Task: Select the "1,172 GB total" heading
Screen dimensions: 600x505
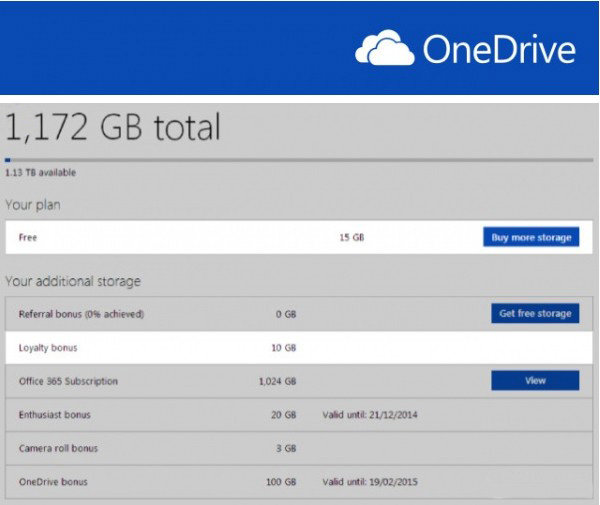Action: [x=113, y=127]
